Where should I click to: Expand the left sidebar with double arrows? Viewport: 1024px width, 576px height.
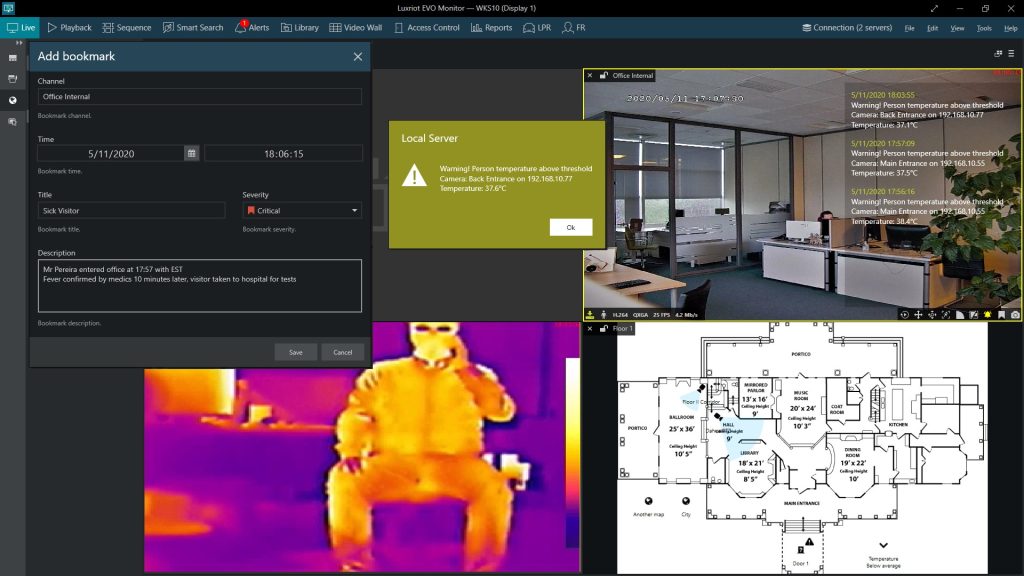pyautogui.click(x=20, y=42)
